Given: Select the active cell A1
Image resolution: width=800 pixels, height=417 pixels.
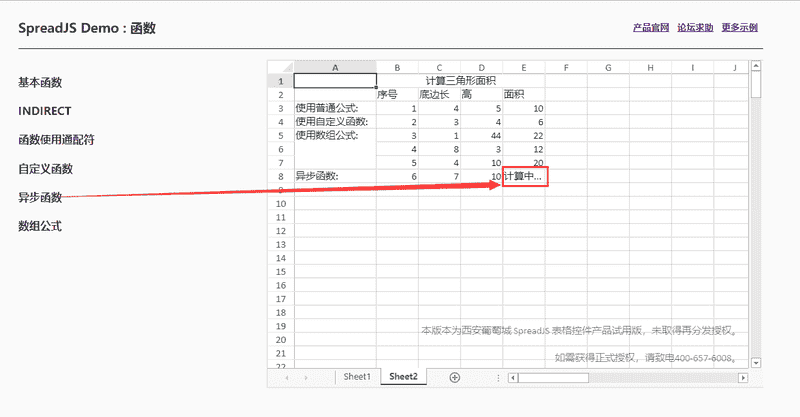Looking at the screenshot, I should (x=335, y=81).
